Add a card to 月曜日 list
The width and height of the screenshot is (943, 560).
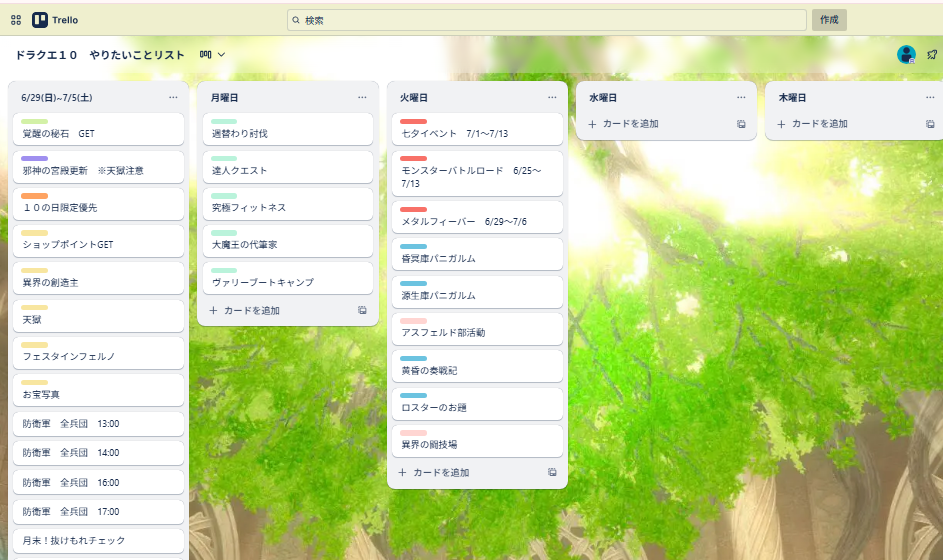click(245, 310)
